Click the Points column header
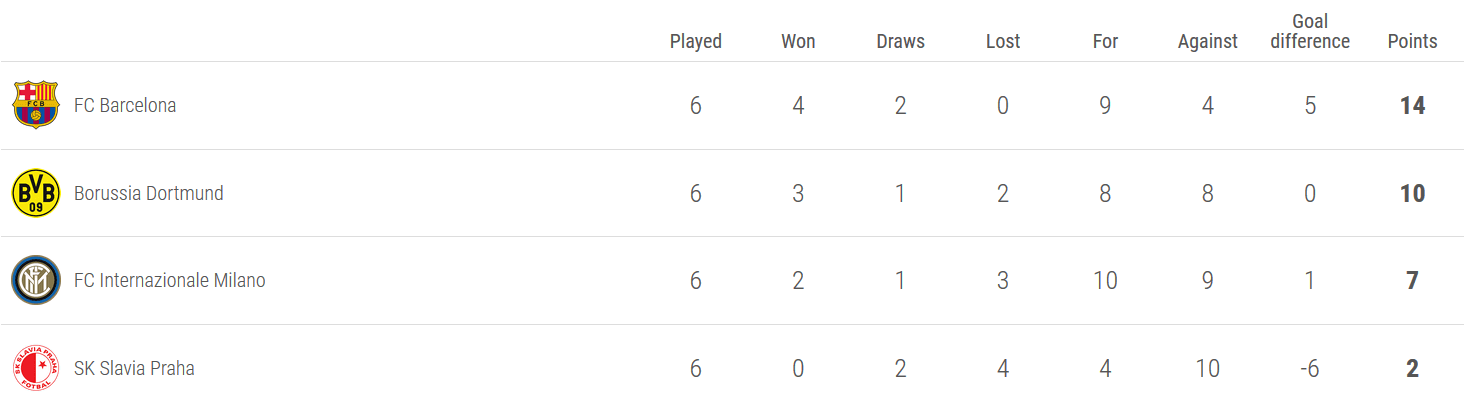The image size is (1475, 417). tap(1412, 41)
